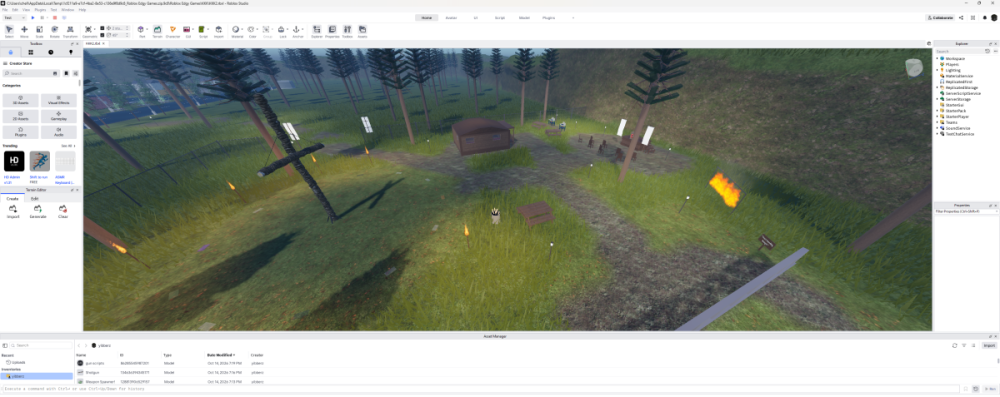Open the Terrain editor tool
Viewport: 1000px width, 397px height.
157,31
